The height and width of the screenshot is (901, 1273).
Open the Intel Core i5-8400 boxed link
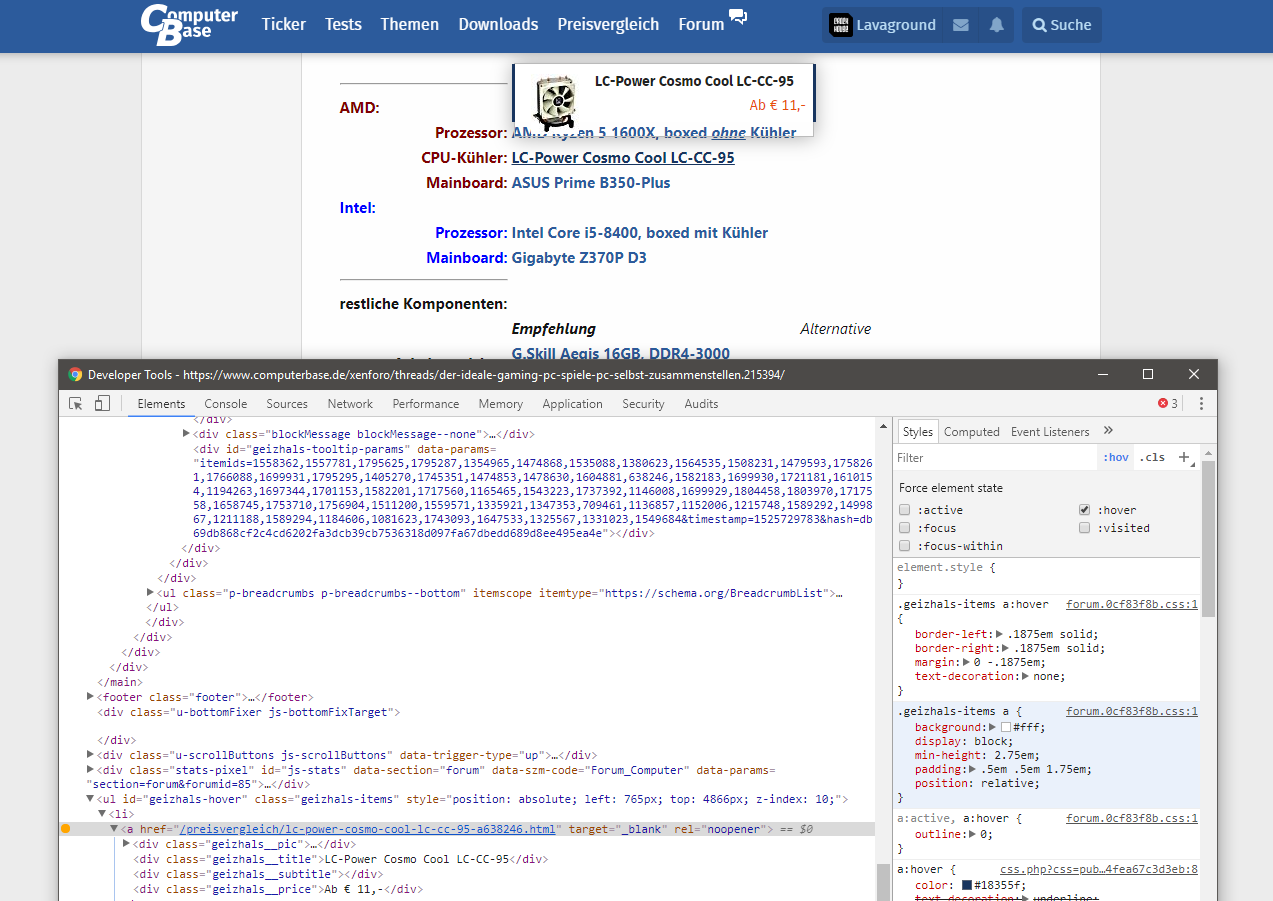(640, 233)
